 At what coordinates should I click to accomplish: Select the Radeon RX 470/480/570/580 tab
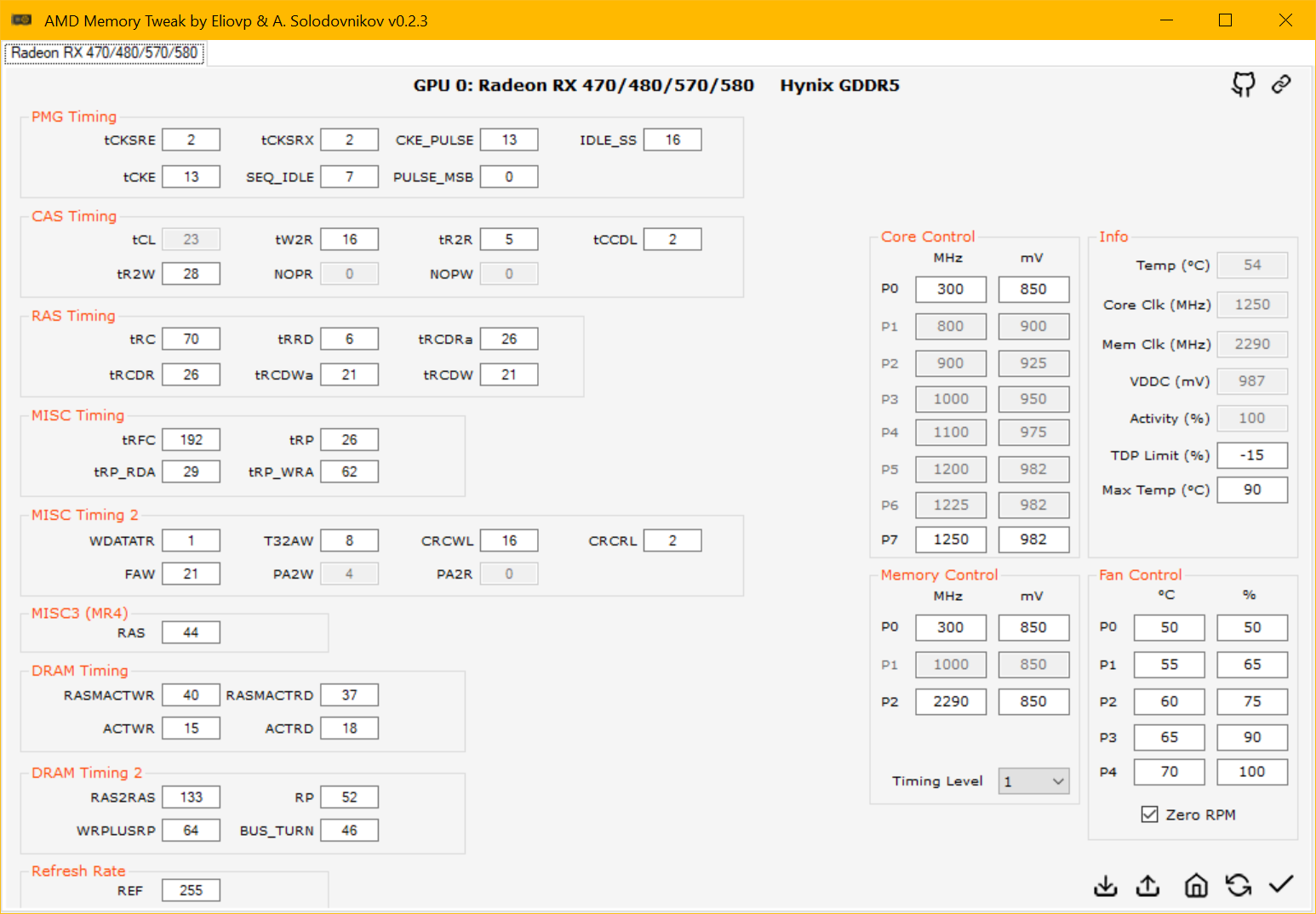pyautogui.click(x=105, y=53)
